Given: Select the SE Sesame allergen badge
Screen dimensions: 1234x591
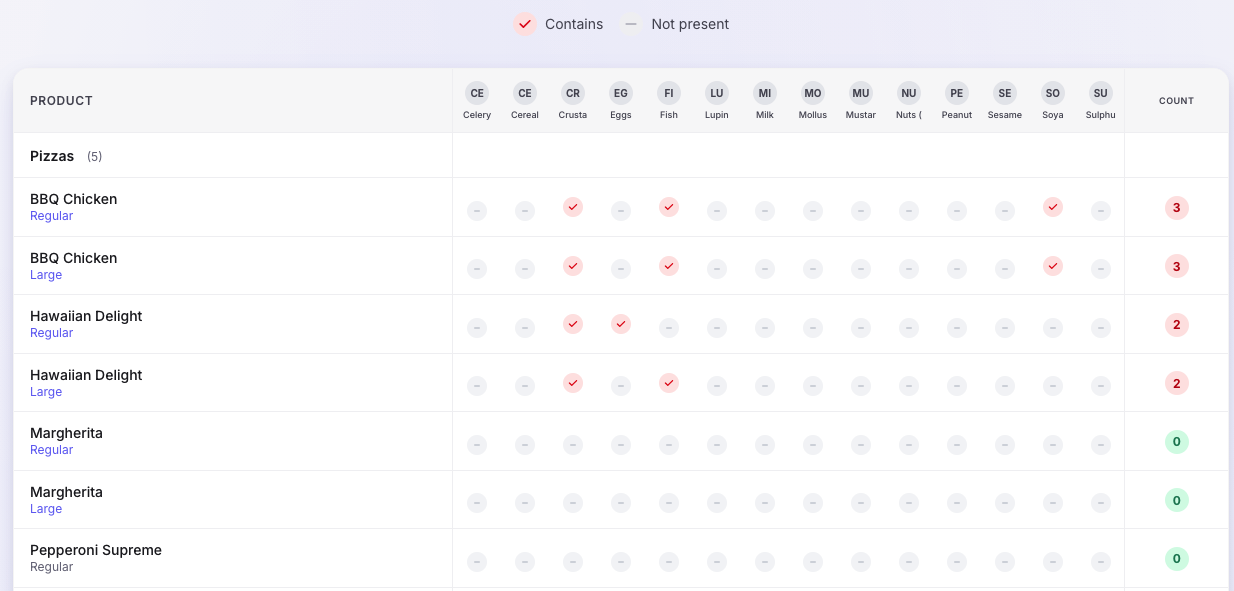Looking at the screenshot, I should pos(1005,92).
